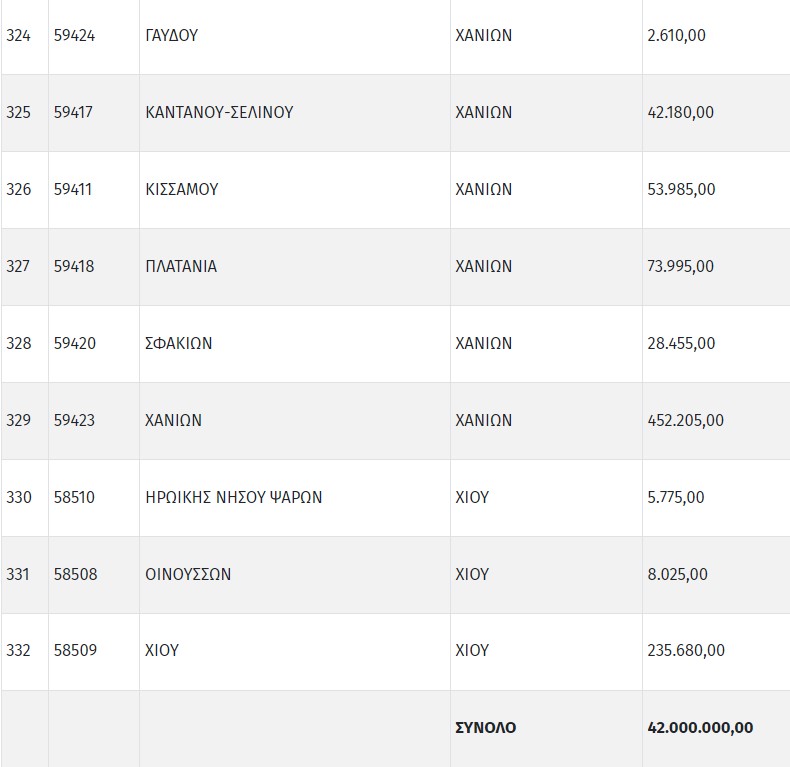This screenshot has width=790, height=767.
Task: Select the amount 8.025,00
Action: point(677,575)
